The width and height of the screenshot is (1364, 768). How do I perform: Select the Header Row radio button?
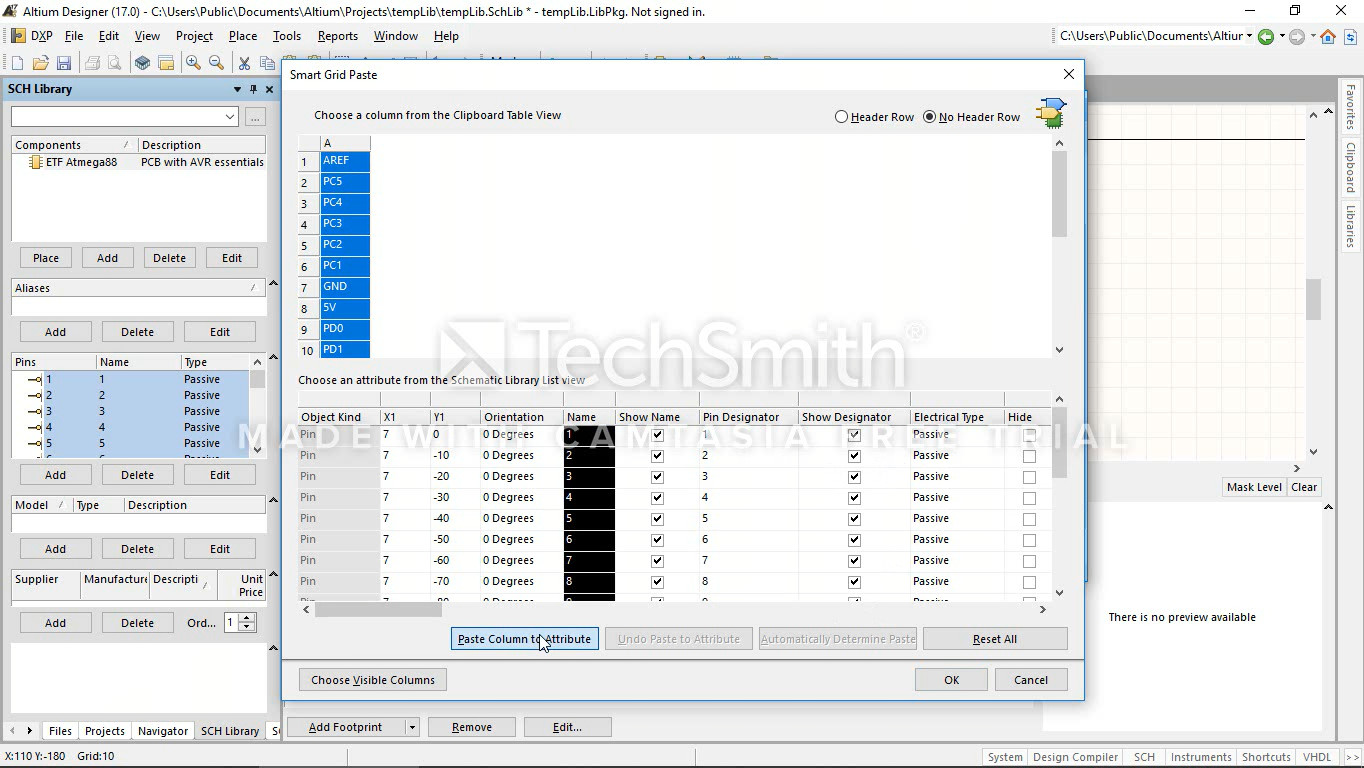click(x=841, y=117)
